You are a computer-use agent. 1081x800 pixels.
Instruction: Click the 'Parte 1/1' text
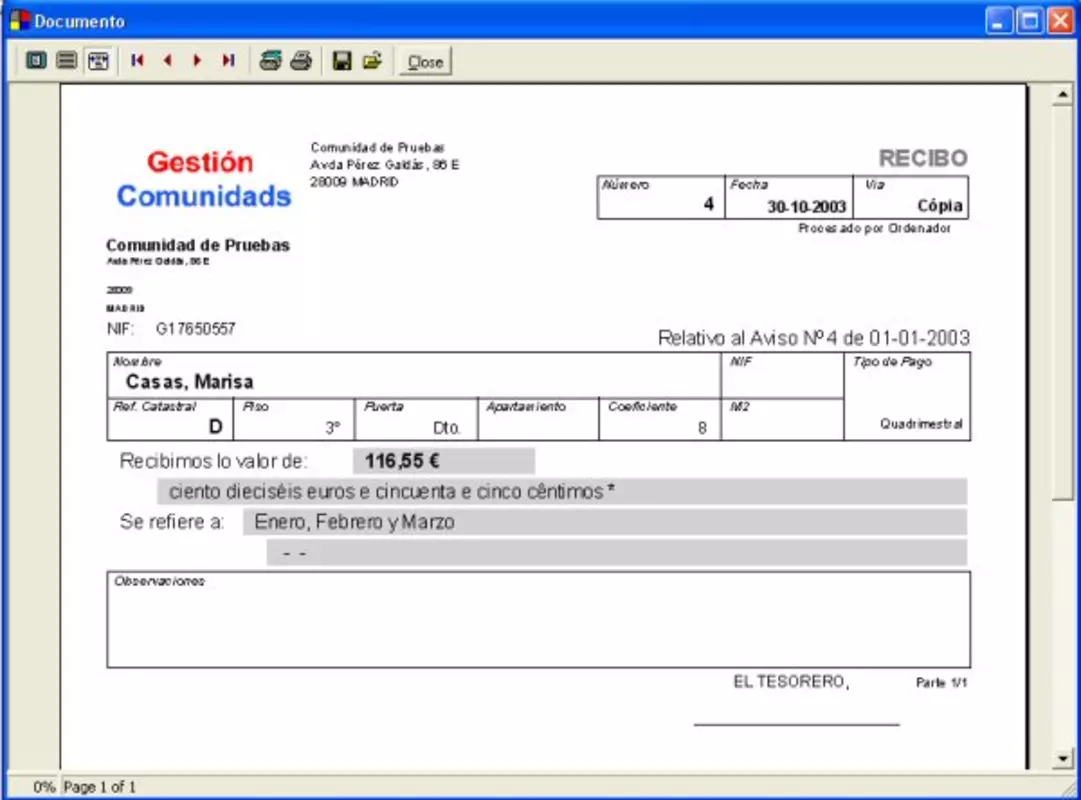click(x=941, y=683)
